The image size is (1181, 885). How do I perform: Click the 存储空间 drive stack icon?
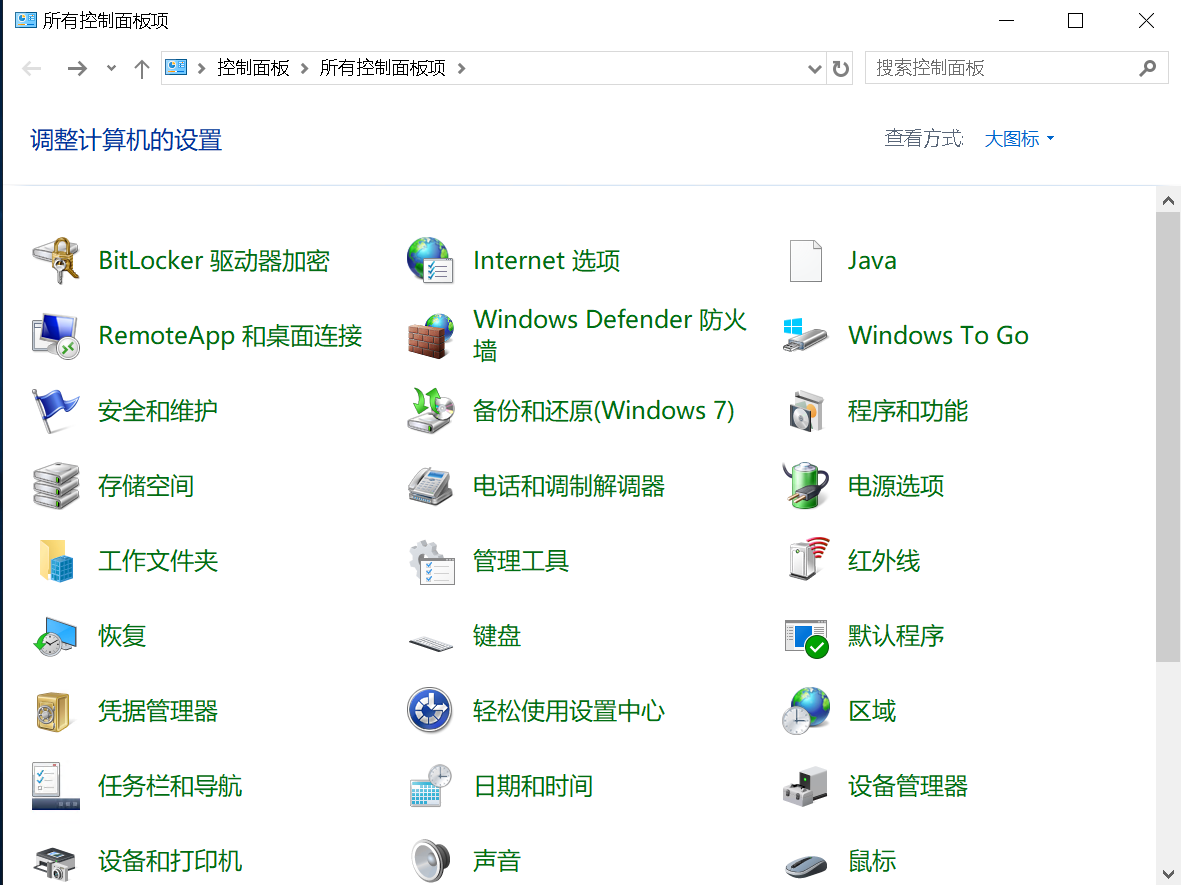56,486
